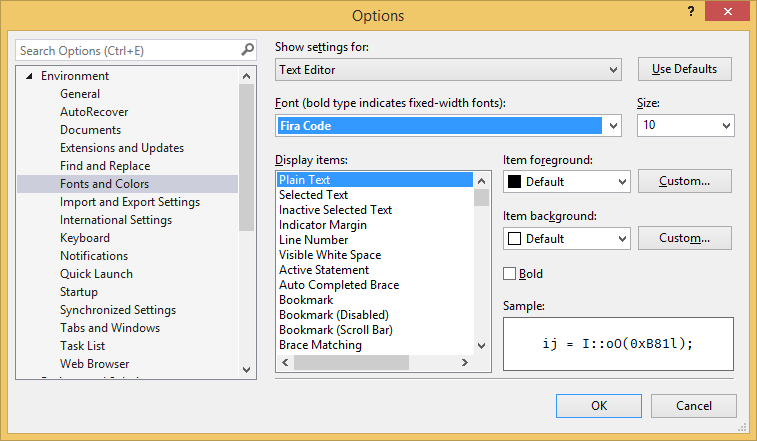Click the help question mark icon
757x441 pixels.
(690, 12)
